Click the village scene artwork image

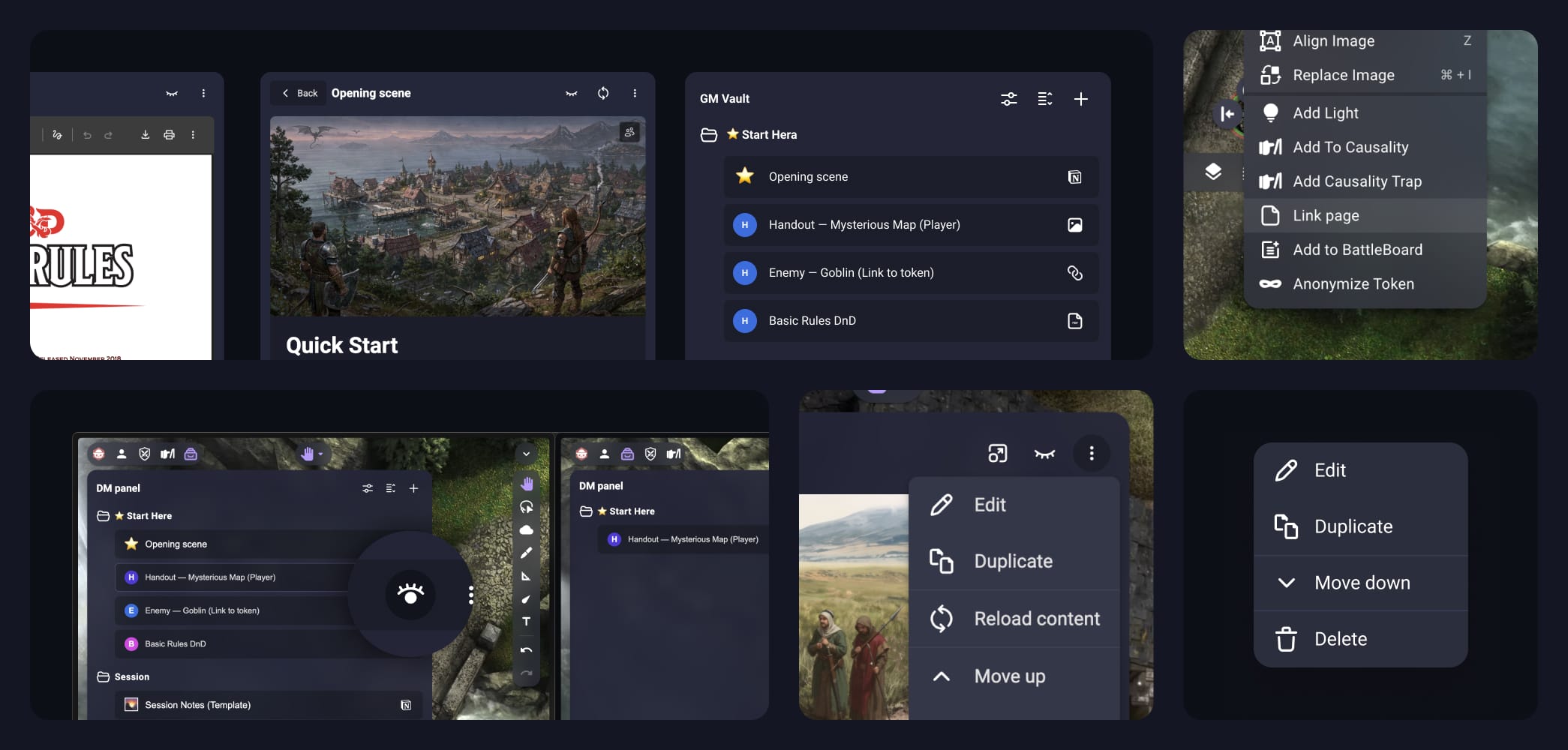(x=458, y=216)
